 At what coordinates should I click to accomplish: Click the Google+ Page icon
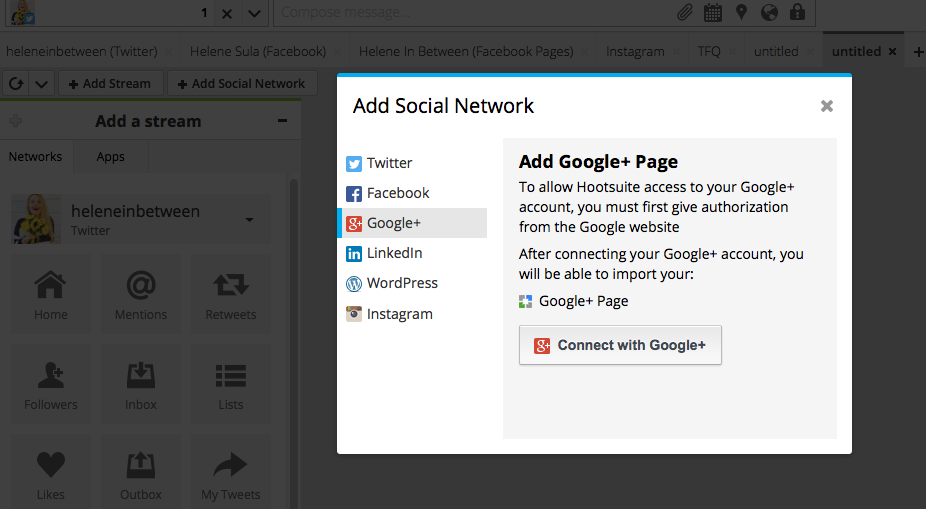(x=525, y=302)
